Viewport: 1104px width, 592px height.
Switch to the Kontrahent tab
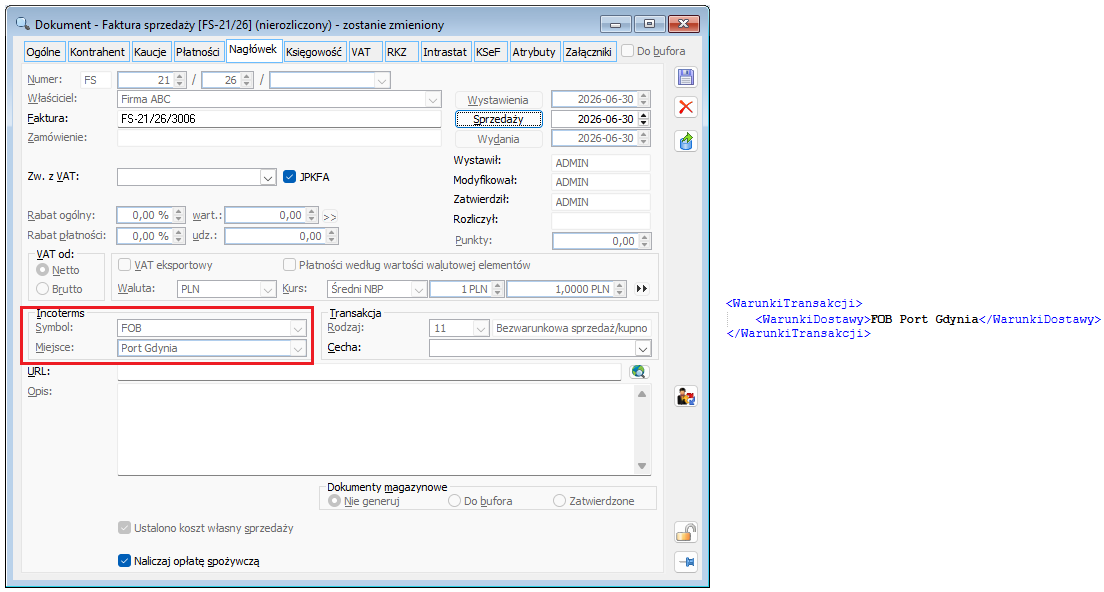97,51
